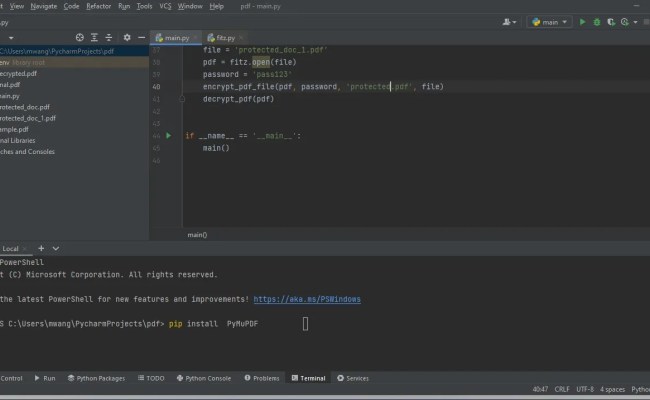Click the CRLF line separator in status bar
The width and height of the screenshot is (650, 400).
coord(562,389)
